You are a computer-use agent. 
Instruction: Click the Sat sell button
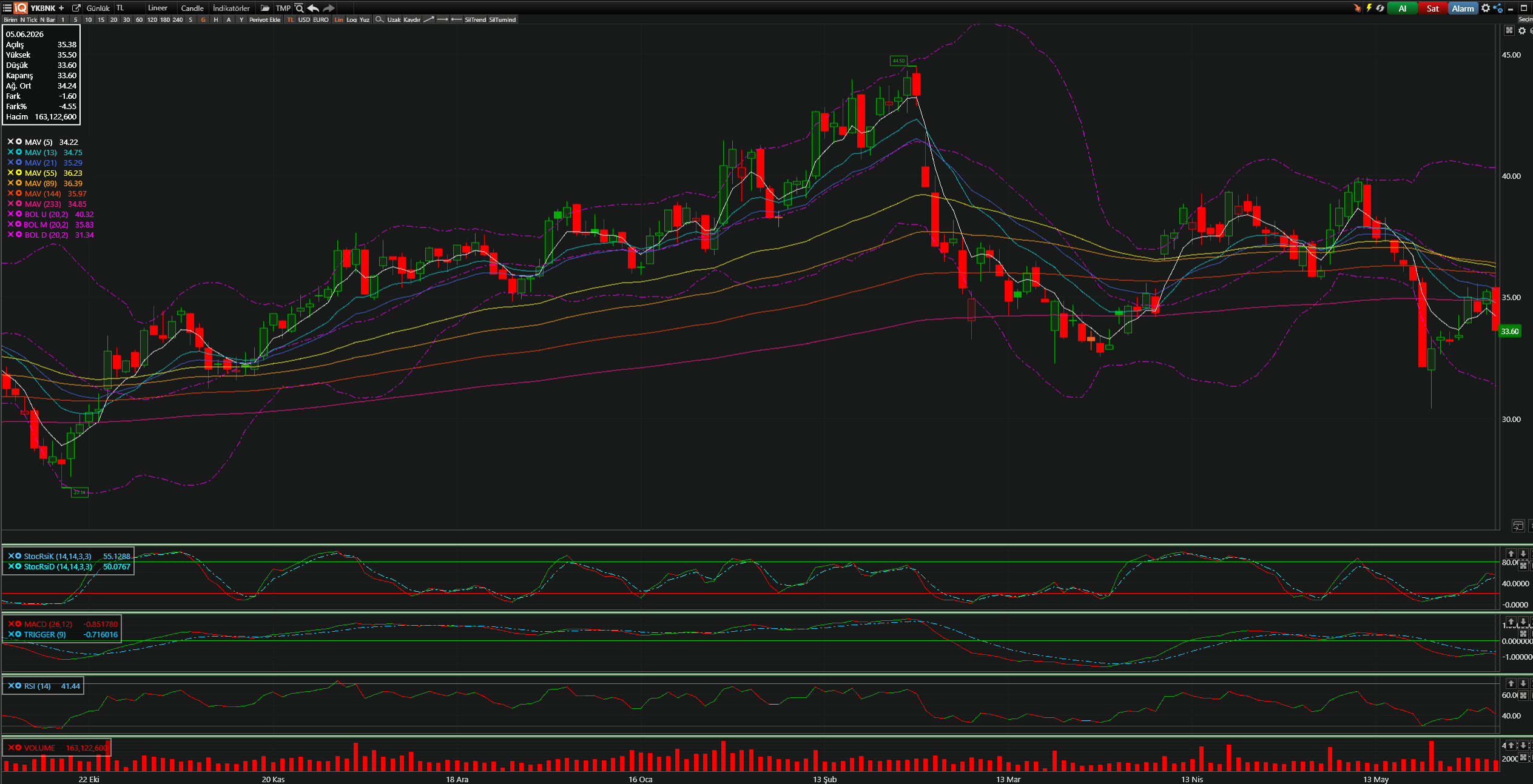pyautogui.click(x=1432, y=8)
